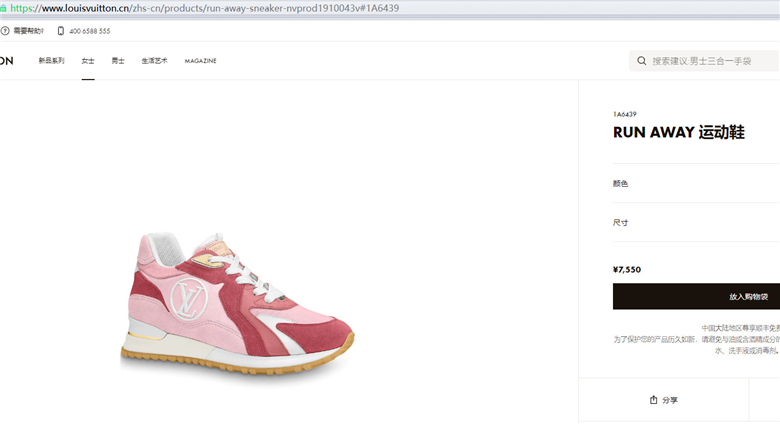This screenshot has width=780, height=424.
Task: Click the 400 6588 555 phone number
Action: [x=90, y=31]
